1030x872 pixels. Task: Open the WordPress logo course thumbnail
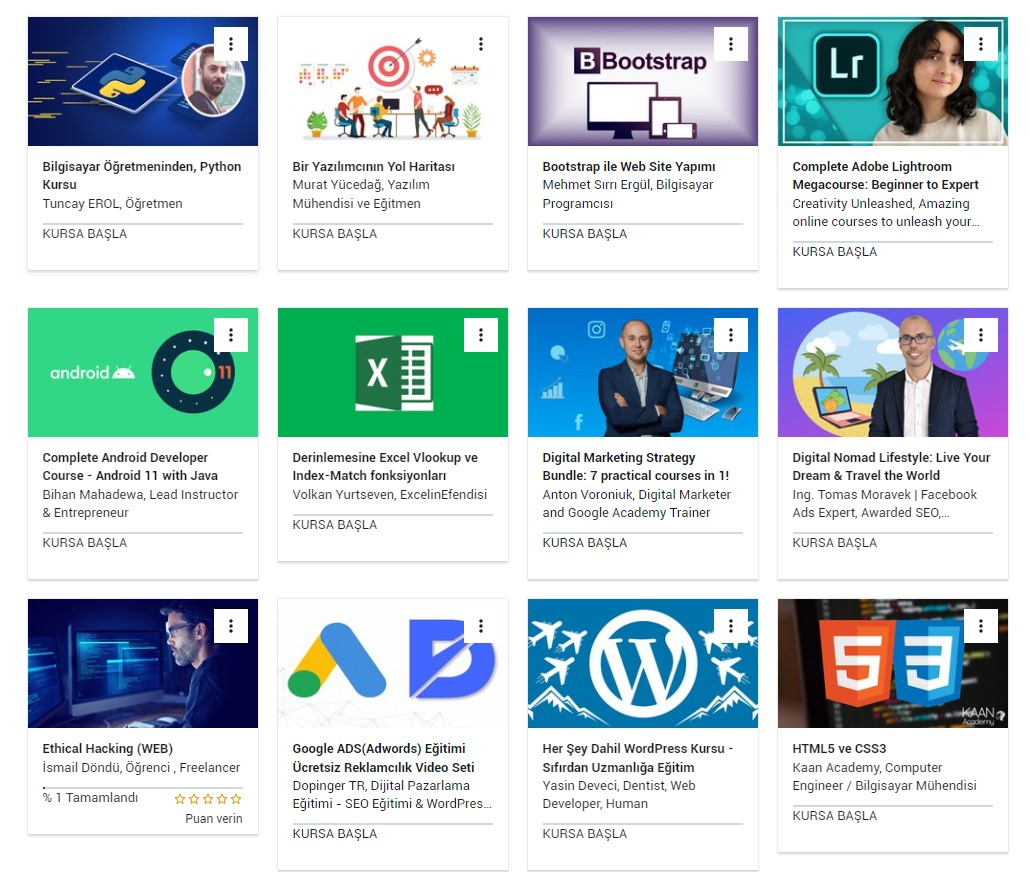(x=642, y=663)
